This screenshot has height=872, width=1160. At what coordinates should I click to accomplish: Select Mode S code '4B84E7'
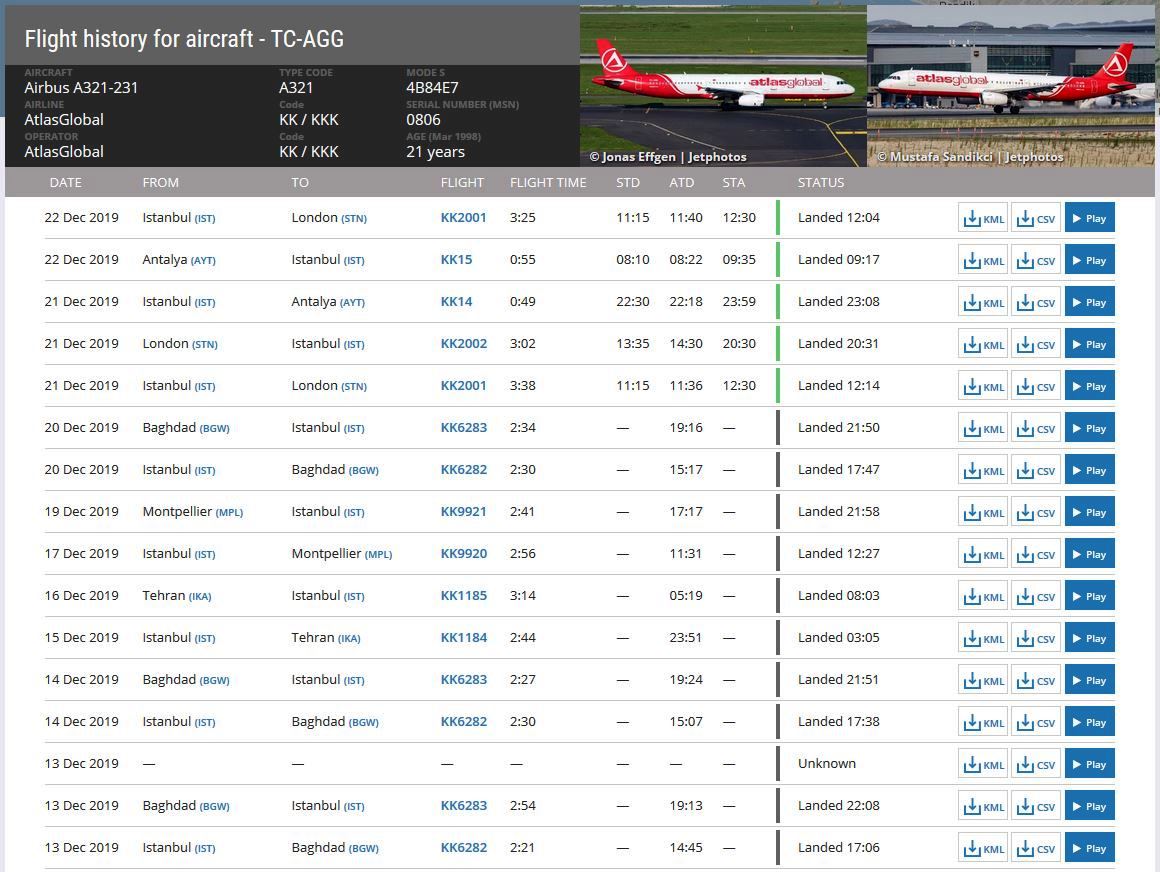432,87
